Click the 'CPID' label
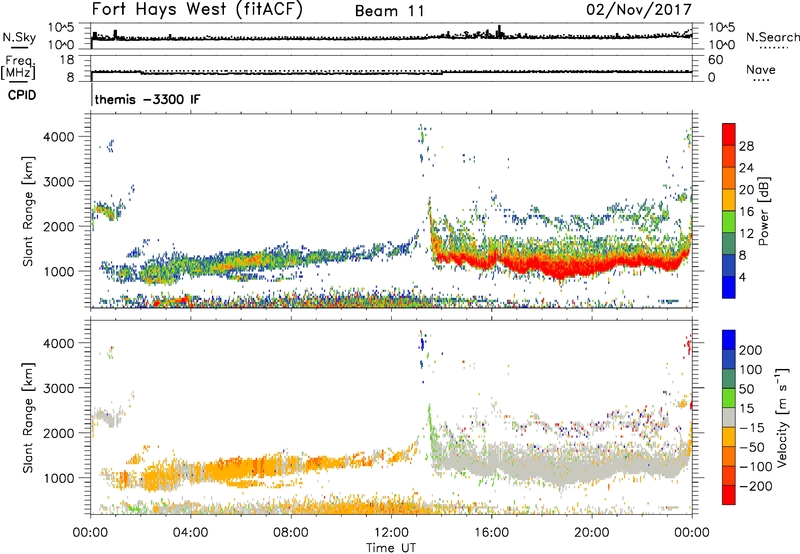The width and height of the screenshot is (800, 554). pos(22,95)
